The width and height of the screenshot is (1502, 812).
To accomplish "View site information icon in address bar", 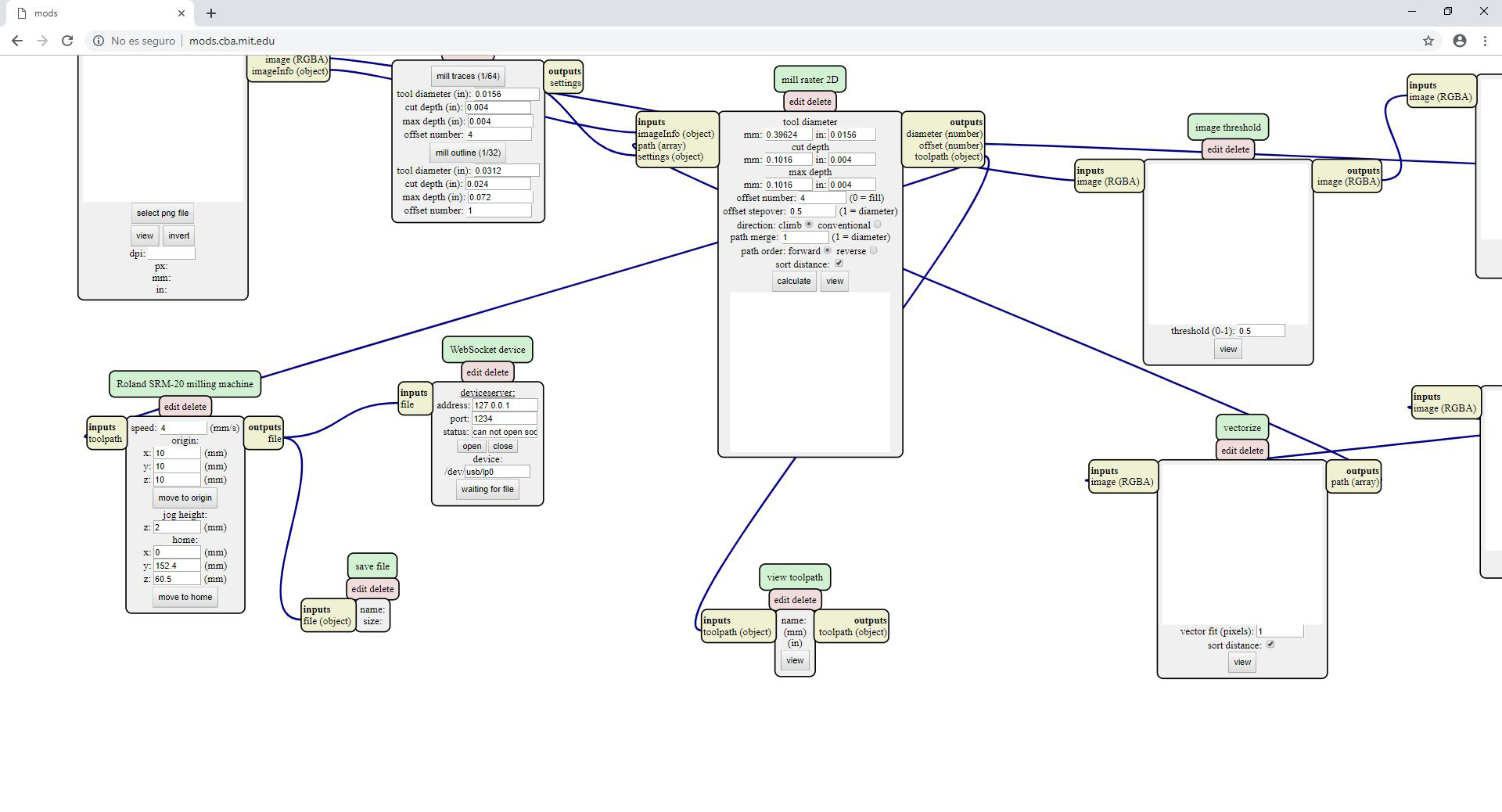I will click(99, 41).
